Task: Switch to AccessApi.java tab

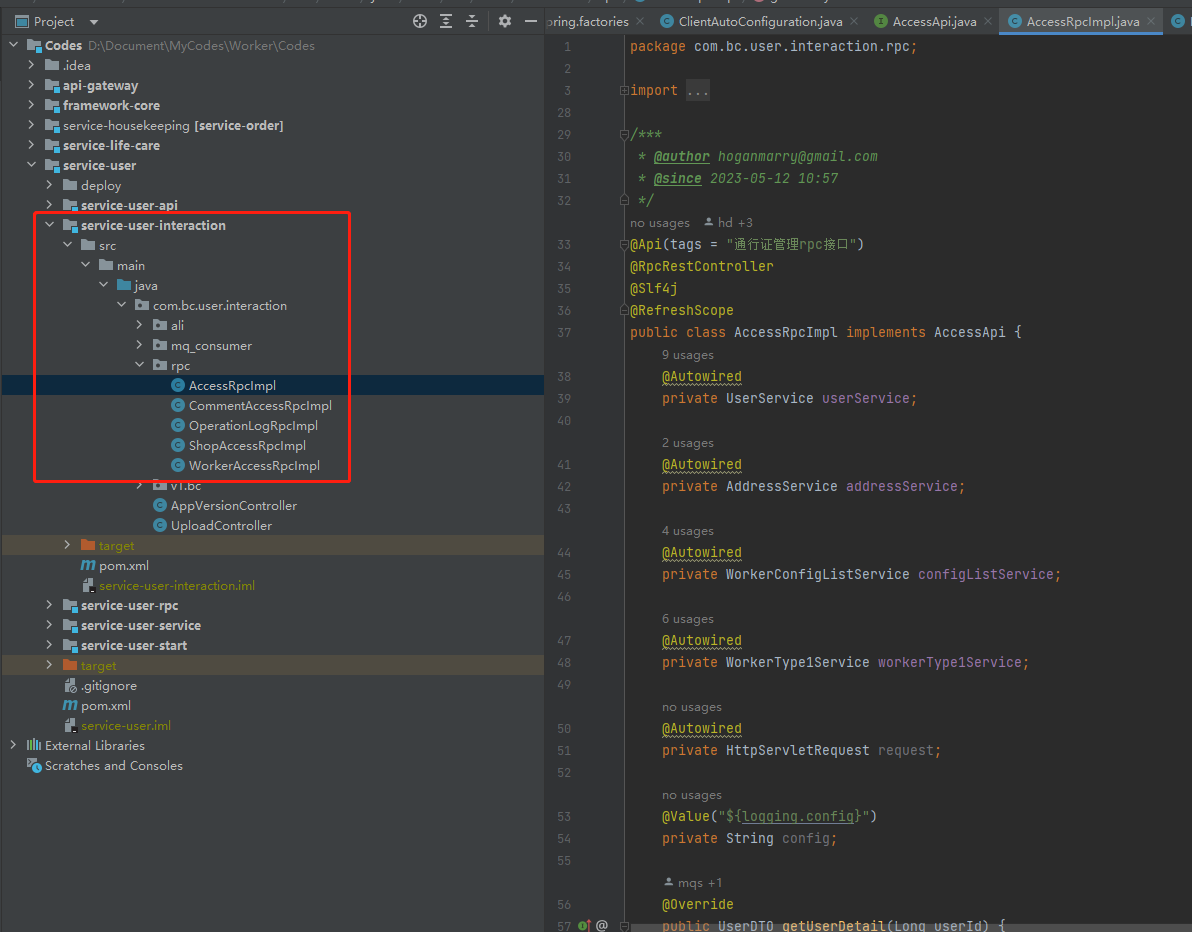Action: (x=934, y=21)
